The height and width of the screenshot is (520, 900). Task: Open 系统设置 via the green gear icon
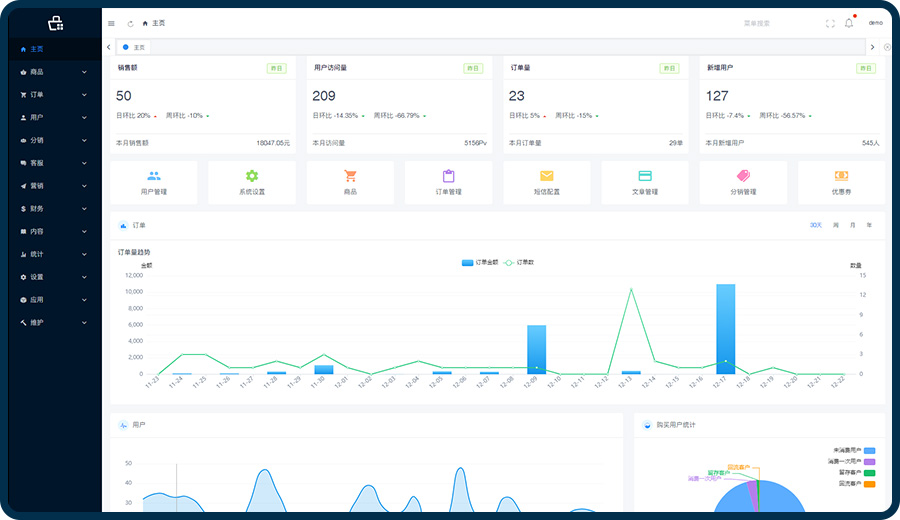pyautogui.click(x=251, y=176)
